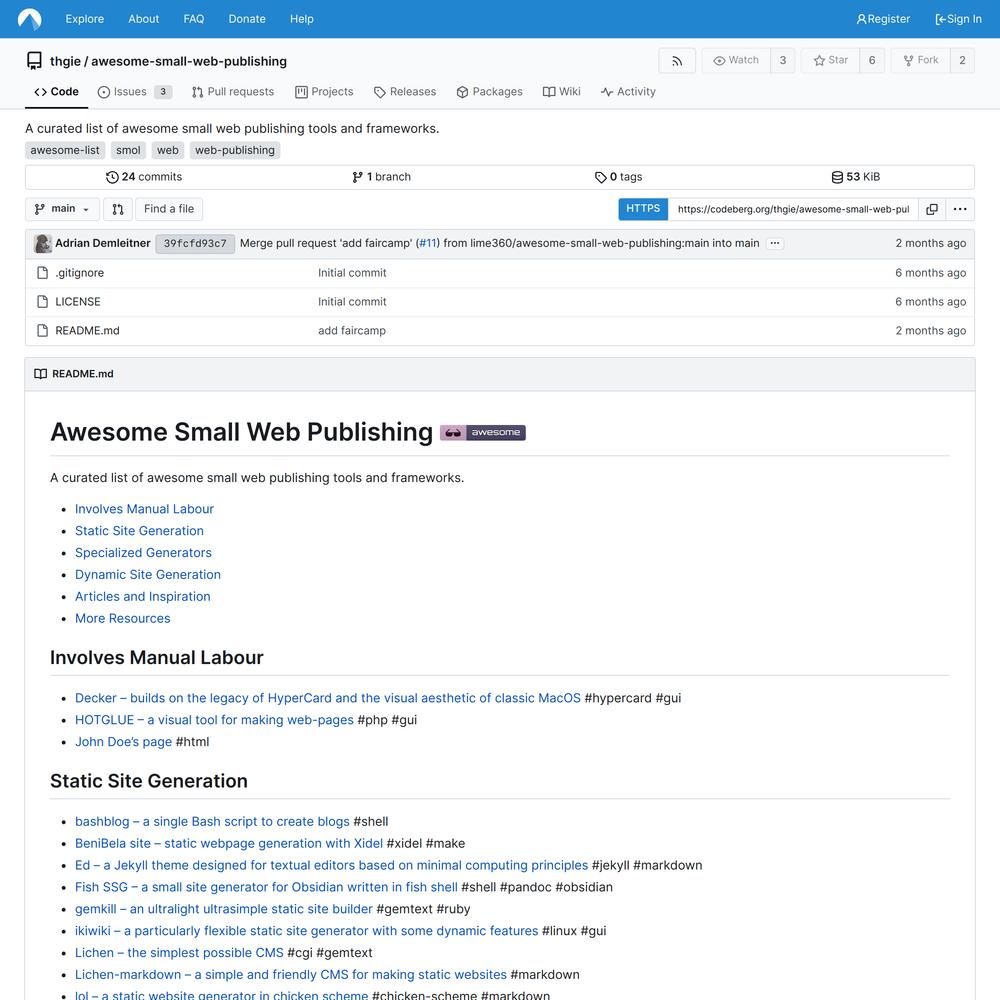The image size is (1000, 1000).
Task: Open Help in the top navigation
Action: [x=302, y=19]
